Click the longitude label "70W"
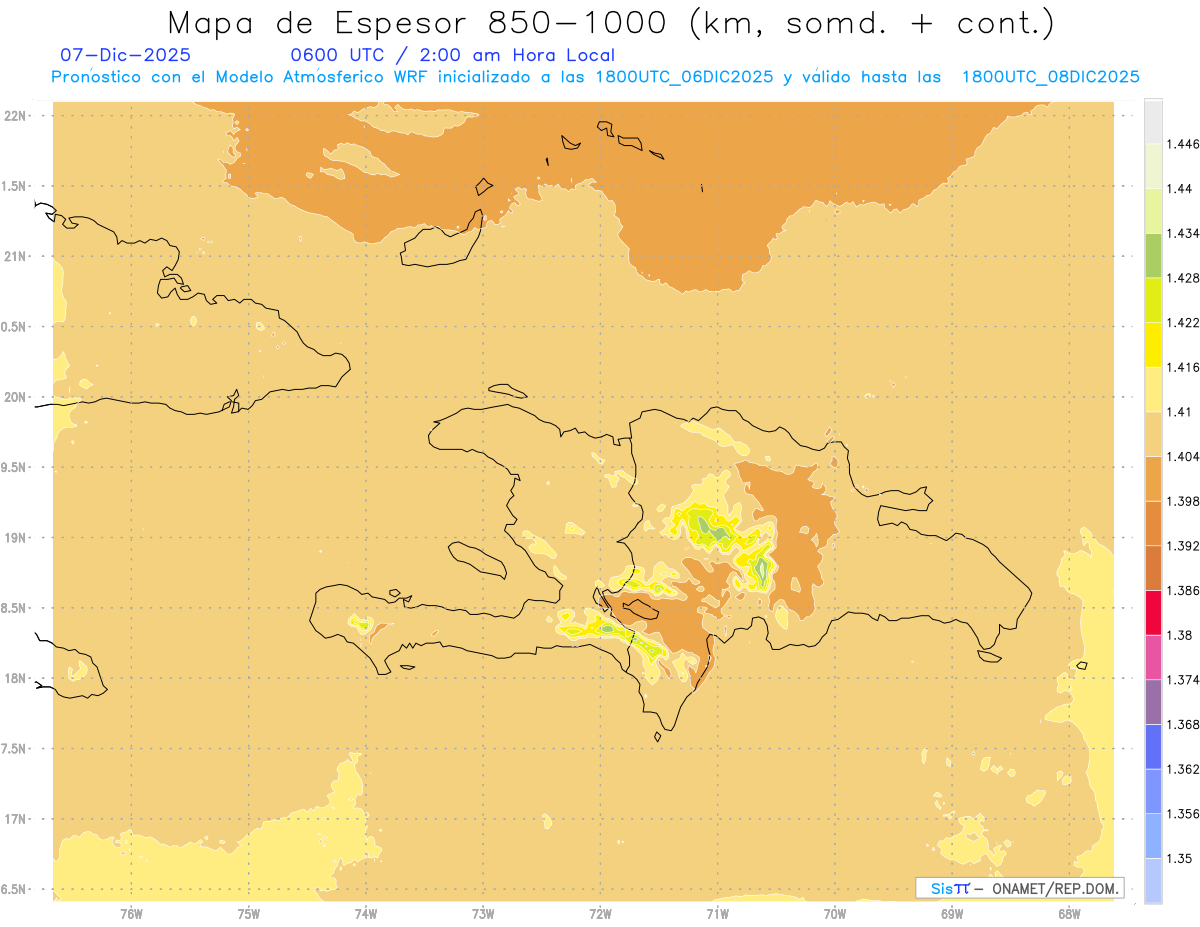This screenshot has height=927, width=1200. pos(835,913)
